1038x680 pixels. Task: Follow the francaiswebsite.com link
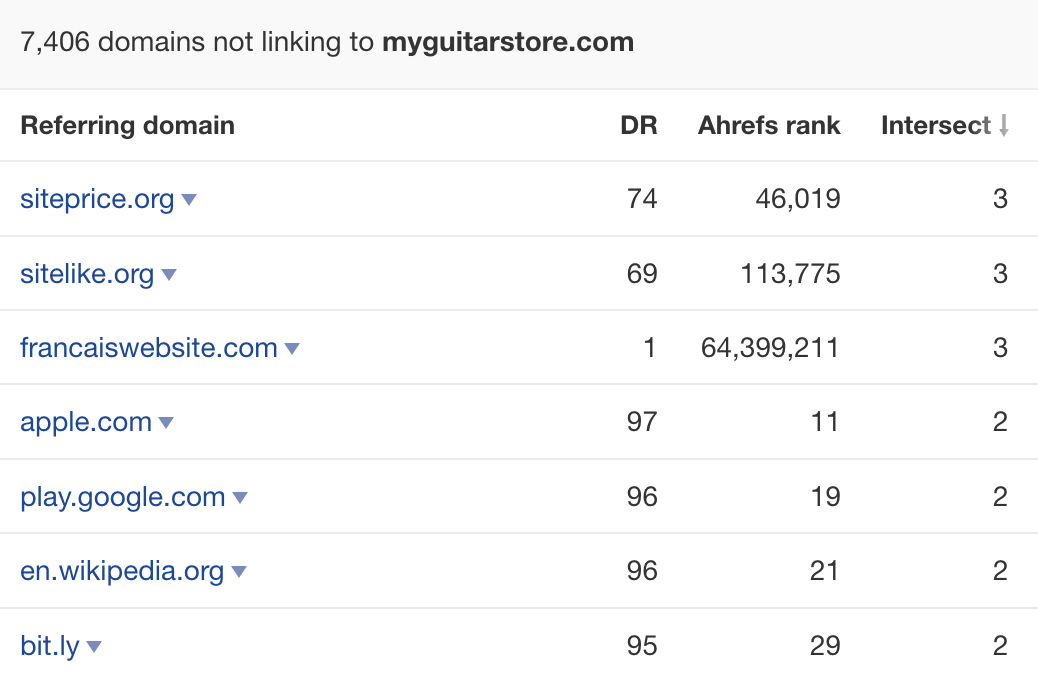coord(147,348)
